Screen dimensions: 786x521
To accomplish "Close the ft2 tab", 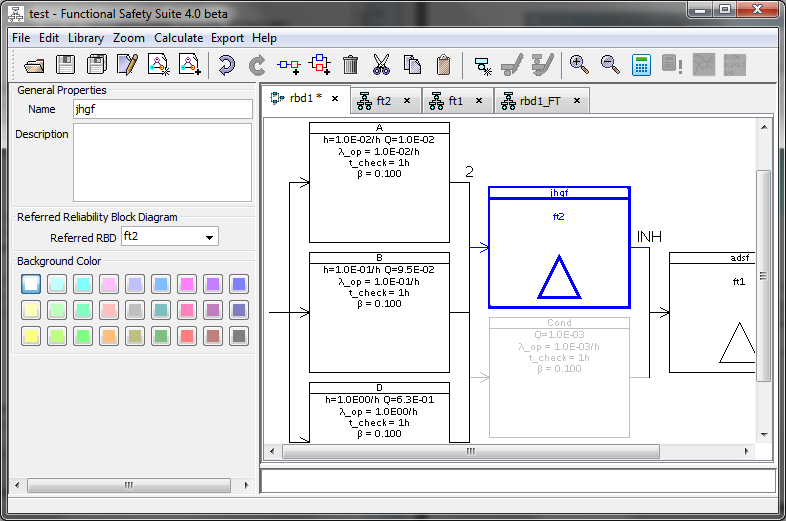I will (408, 101).
